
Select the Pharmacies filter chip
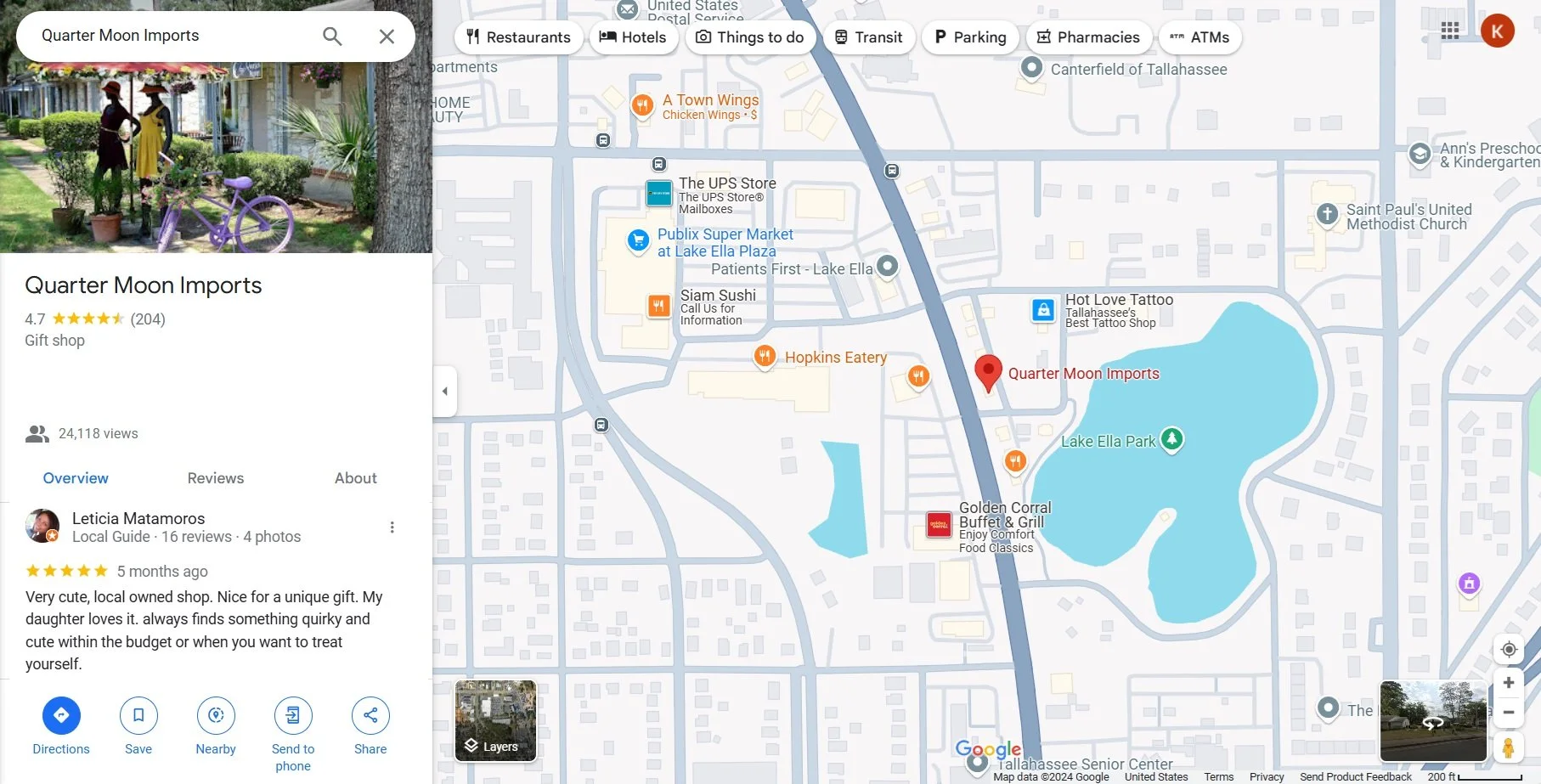[x=1089, y=37]
